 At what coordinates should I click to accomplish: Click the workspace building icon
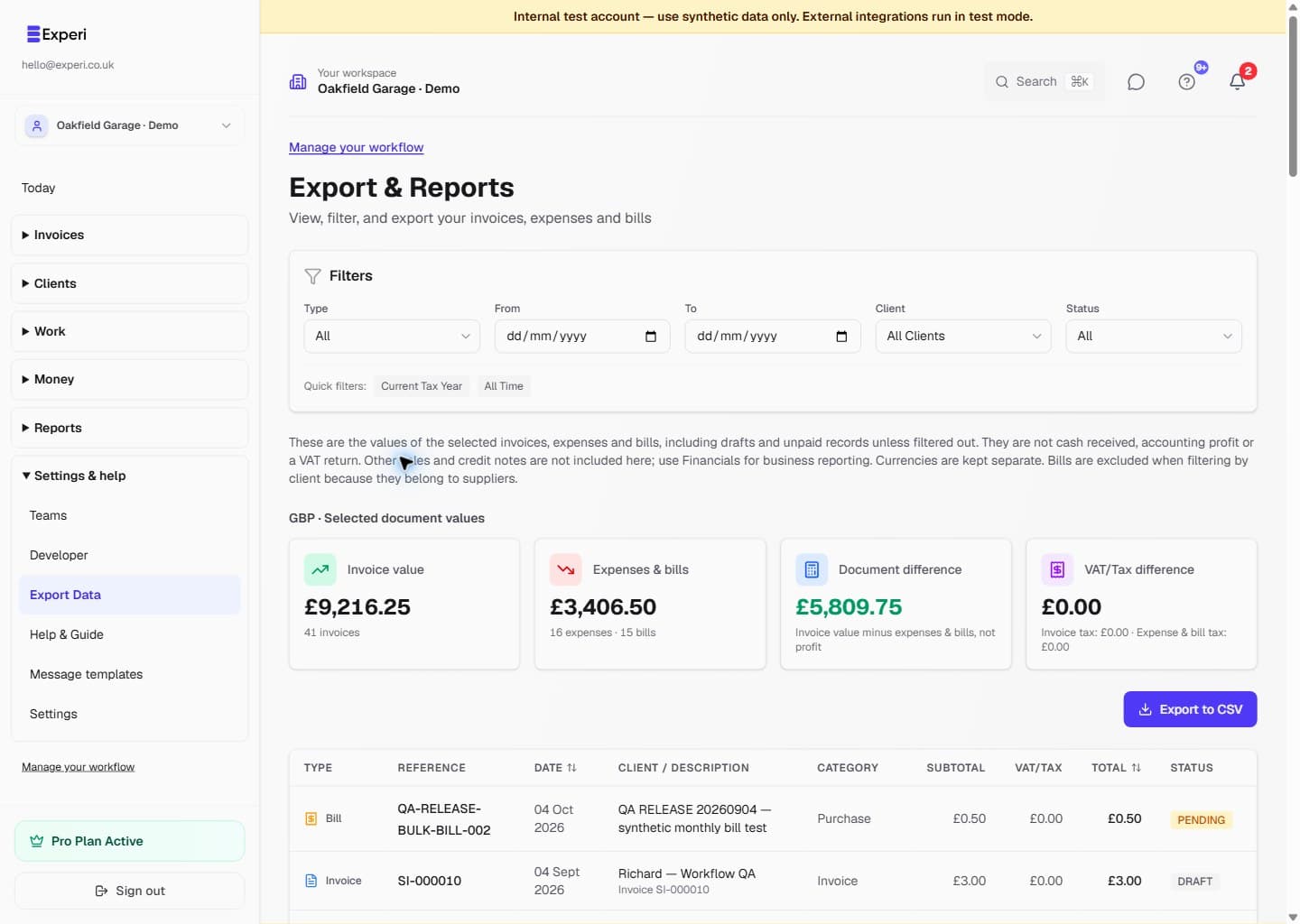[x=298, y=81]
